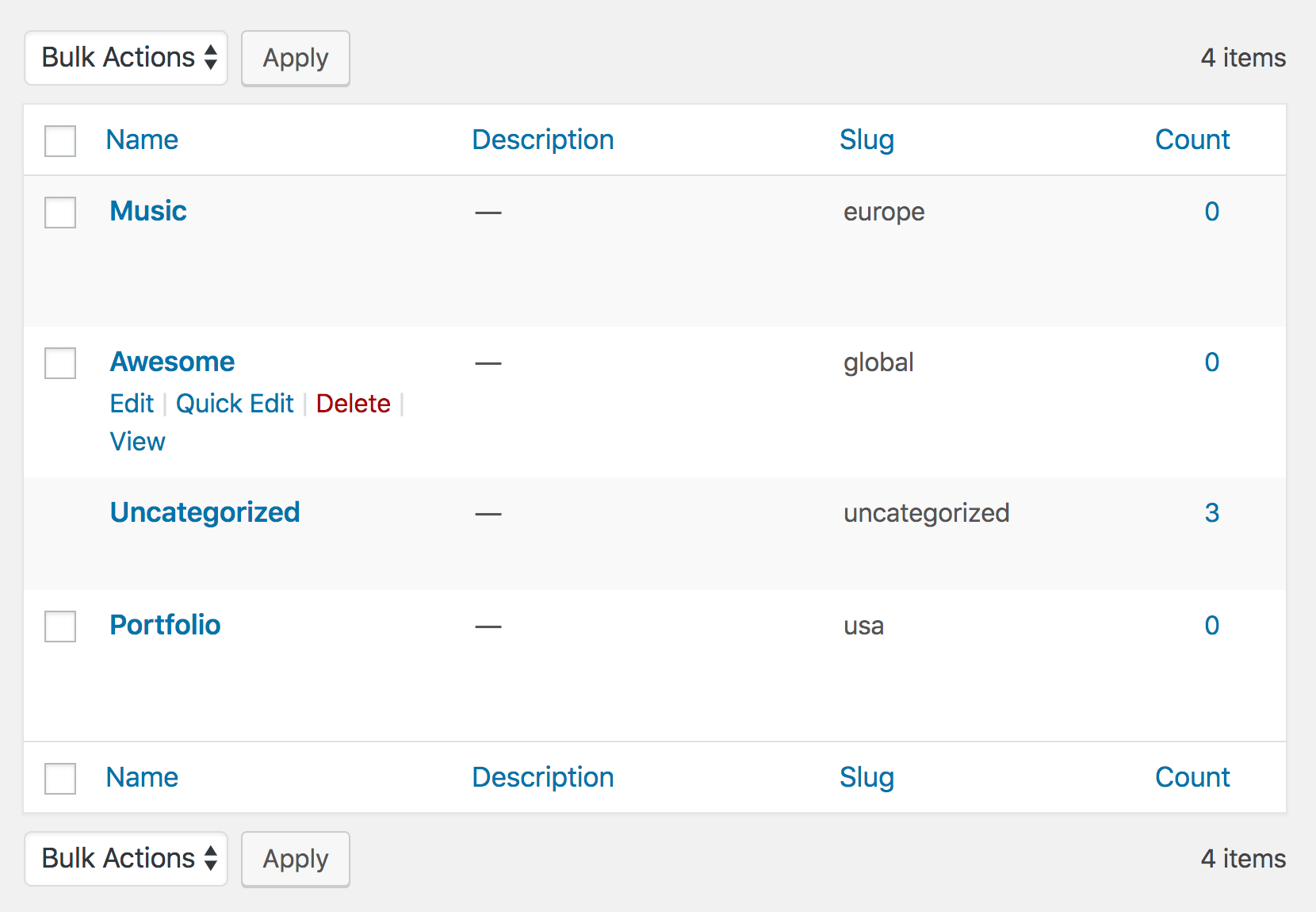The width and height of the screenshot is (1316, 912).
Task: Click the top Apply button
Action: [295, 57]
